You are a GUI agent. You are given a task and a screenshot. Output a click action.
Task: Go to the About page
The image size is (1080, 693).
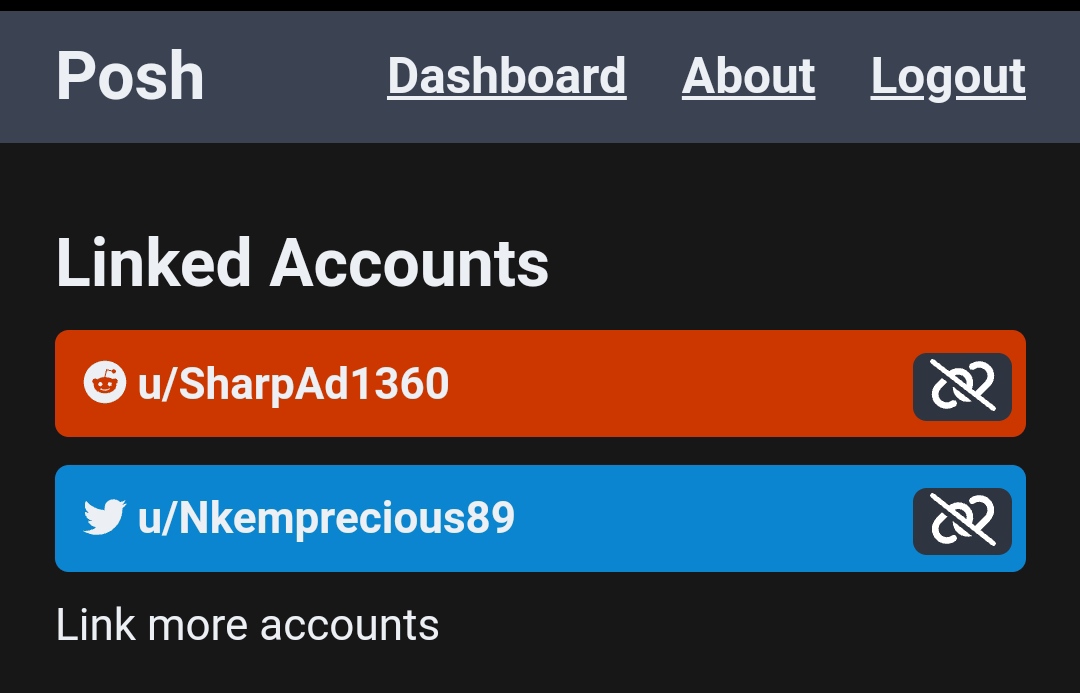pyautogui.click(x=749, y=76)
